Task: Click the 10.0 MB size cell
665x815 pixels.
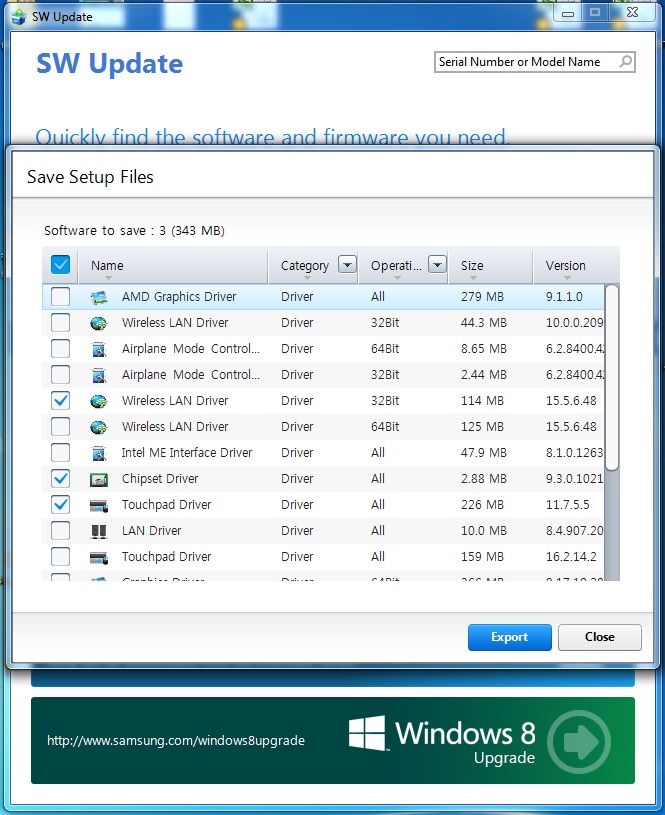Action: pos(484,531)
